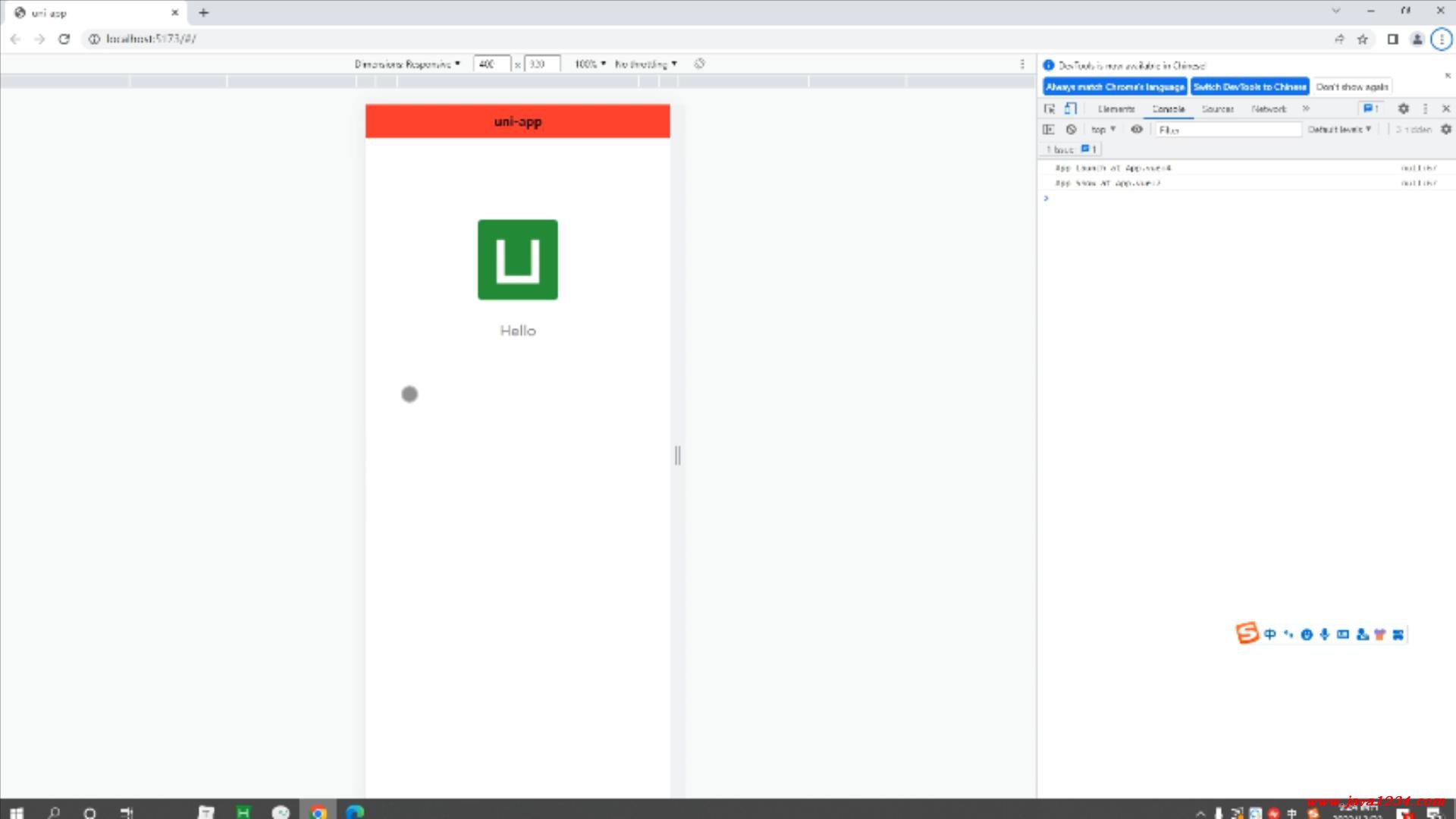This screenshot has height=819, width=1456.
Task: Go forward in browser history
Action: coord(39,39)
